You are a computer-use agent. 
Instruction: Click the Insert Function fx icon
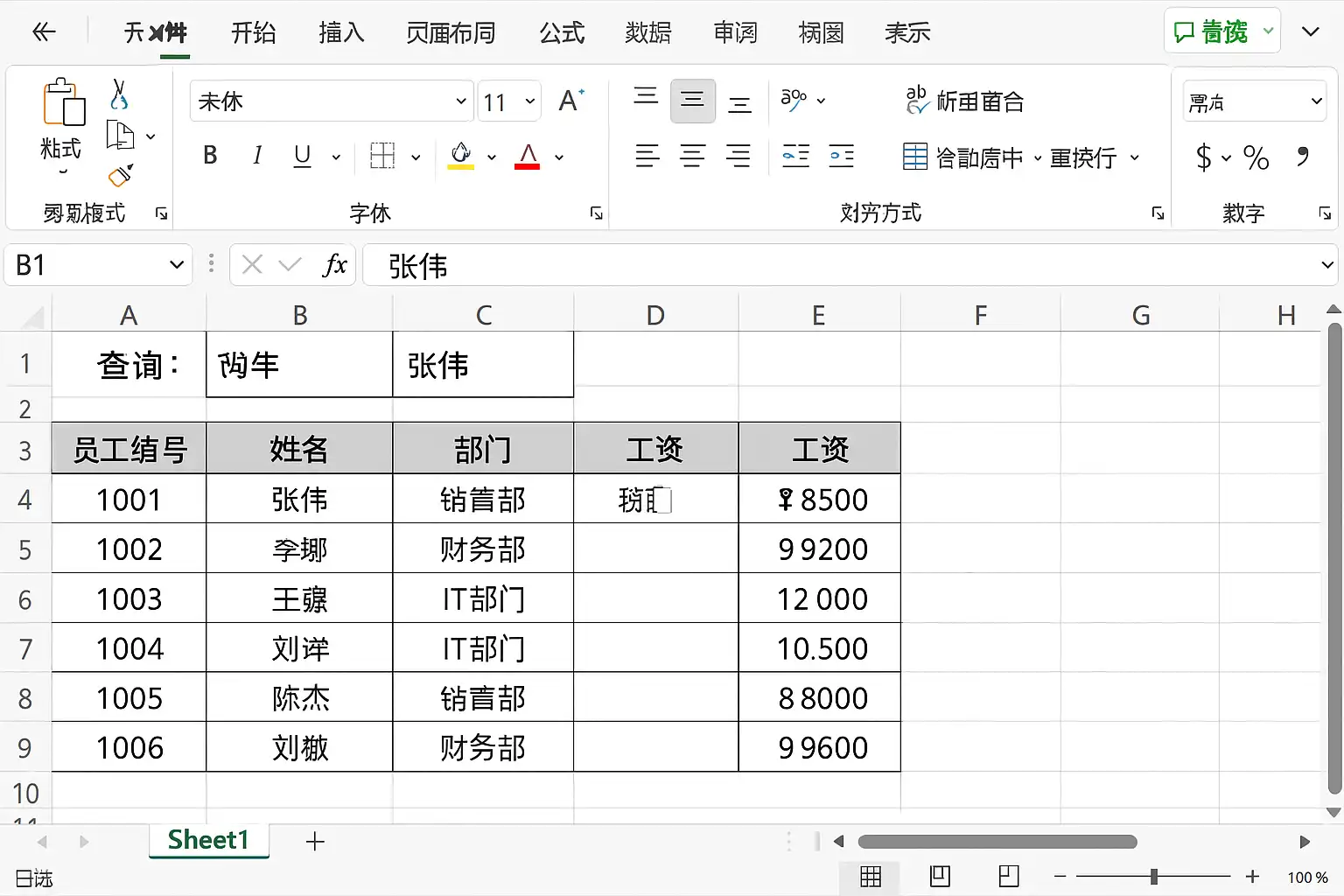click(x=334, y=265)
